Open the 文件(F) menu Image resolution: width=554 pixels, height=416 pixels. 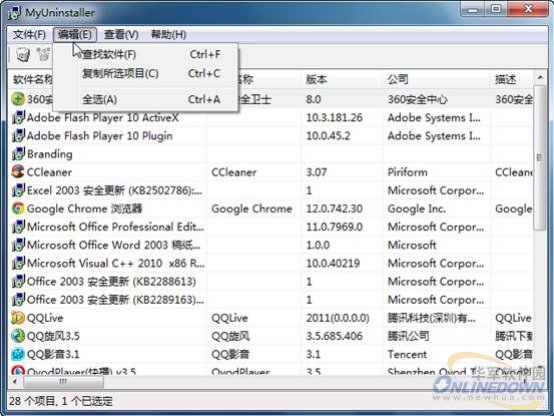pyautogui.click(x=29, y=35)
